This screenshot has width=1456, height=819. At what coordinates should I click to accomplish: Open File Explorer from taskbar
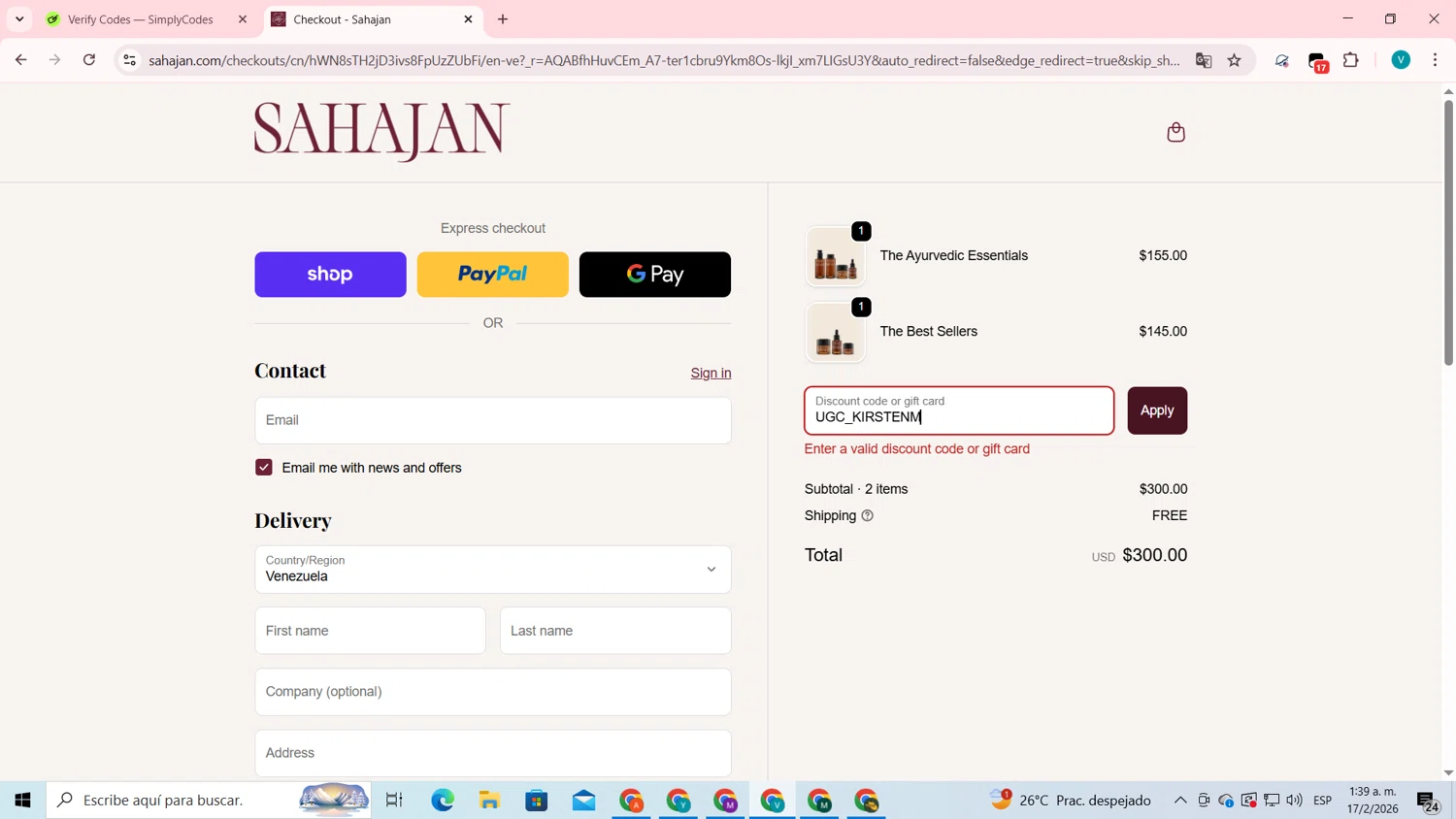click(x=489, y=801)
